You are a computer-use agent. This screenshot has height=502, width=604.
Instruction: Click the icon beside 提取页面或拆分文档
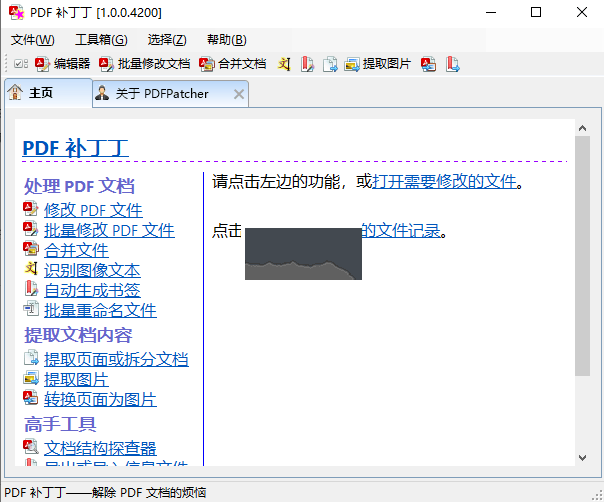click(x=31, y=358)
